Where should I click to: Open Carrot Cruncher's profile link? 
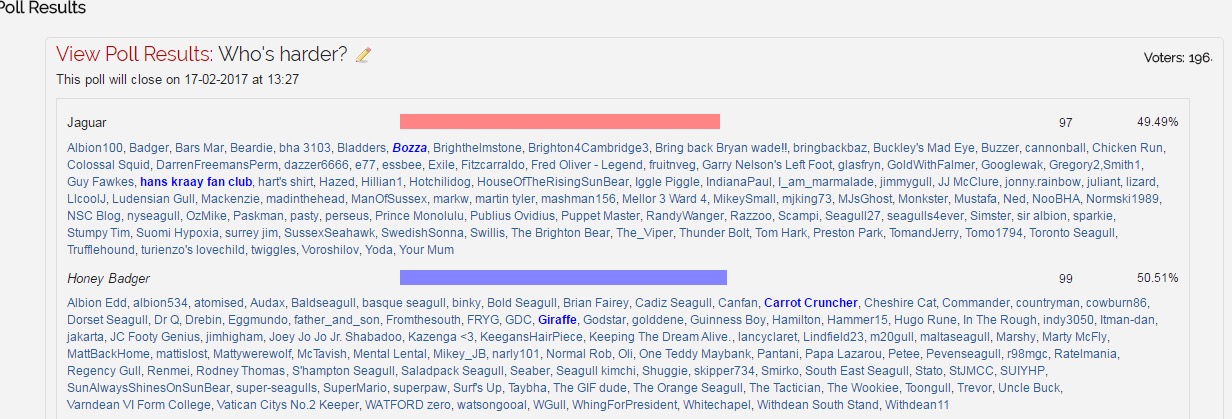pyautogui.click(x=810, y=303)
